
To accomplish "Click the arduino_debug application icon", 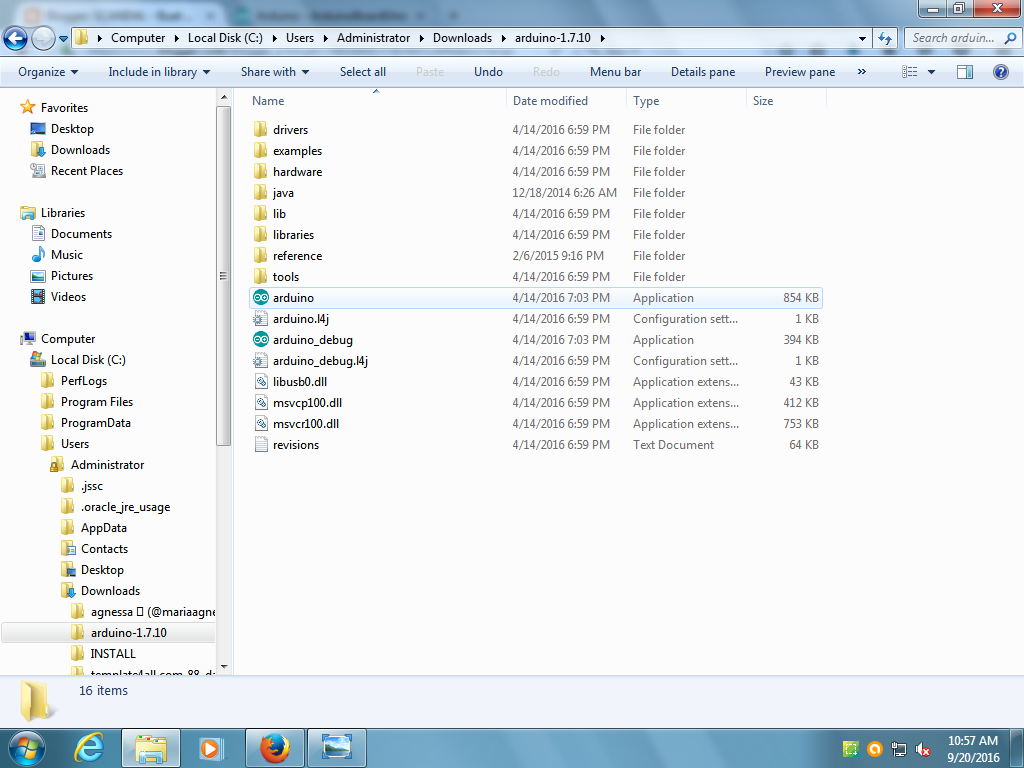I will 261,340.
